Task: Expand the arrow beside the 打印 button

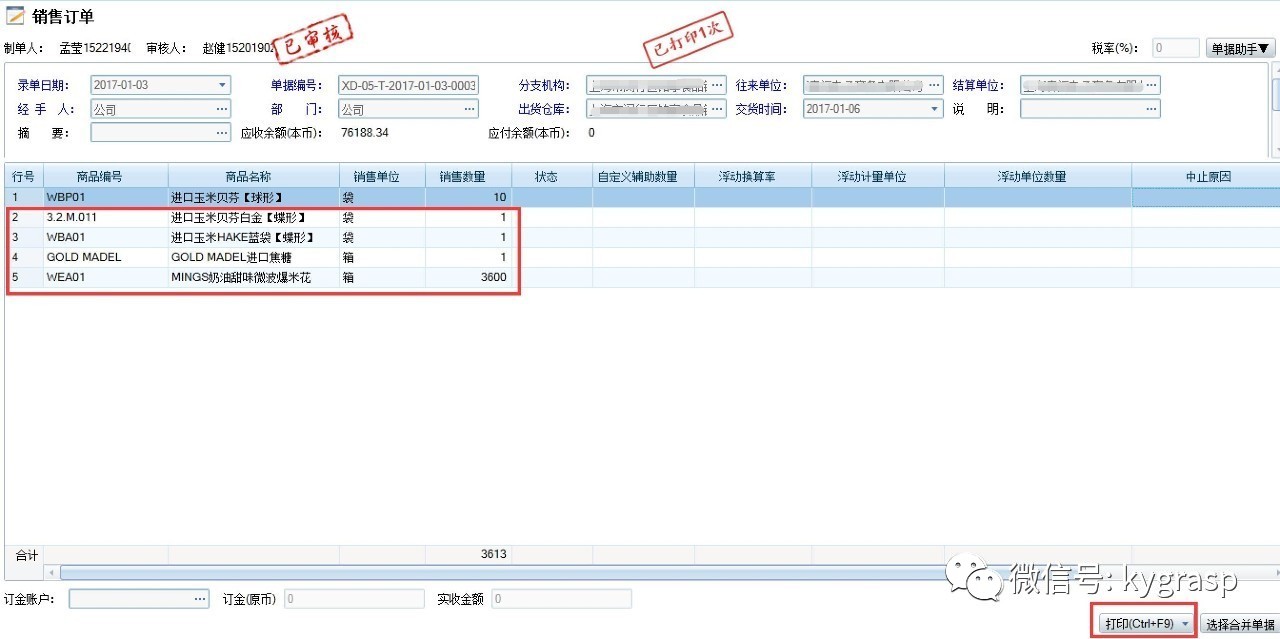Action: (1185, 624)
